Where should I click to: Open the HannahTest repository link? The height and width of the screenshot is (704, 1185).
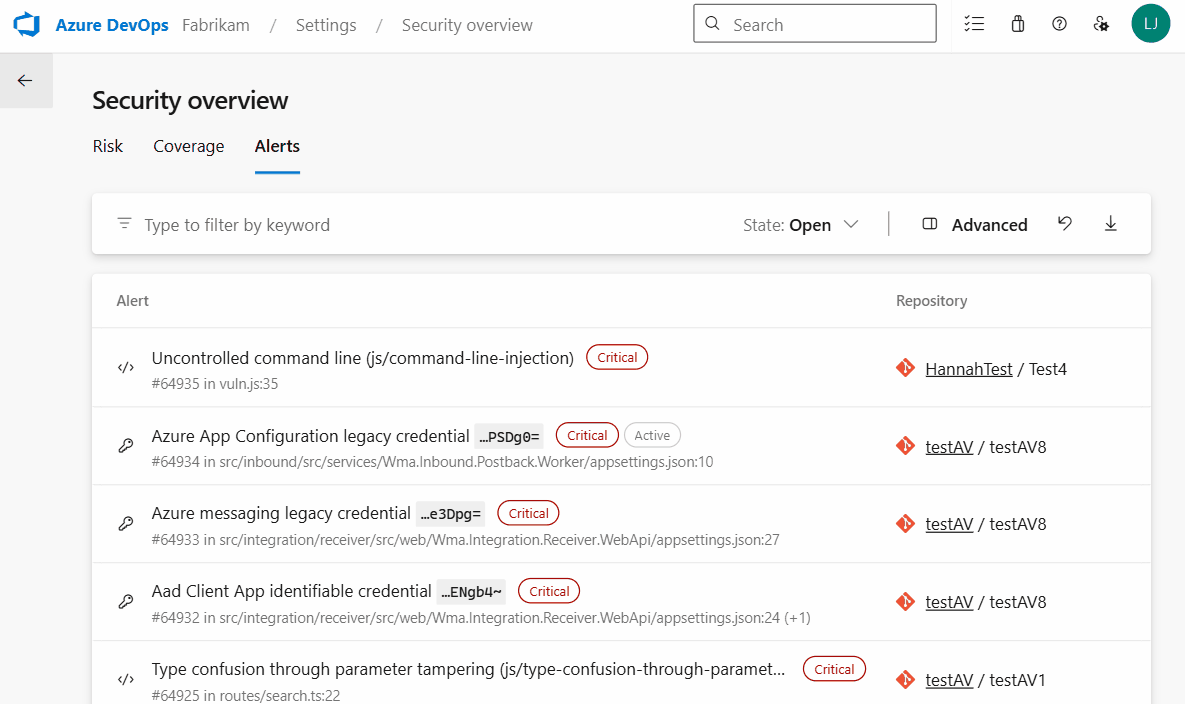[969, 368]
